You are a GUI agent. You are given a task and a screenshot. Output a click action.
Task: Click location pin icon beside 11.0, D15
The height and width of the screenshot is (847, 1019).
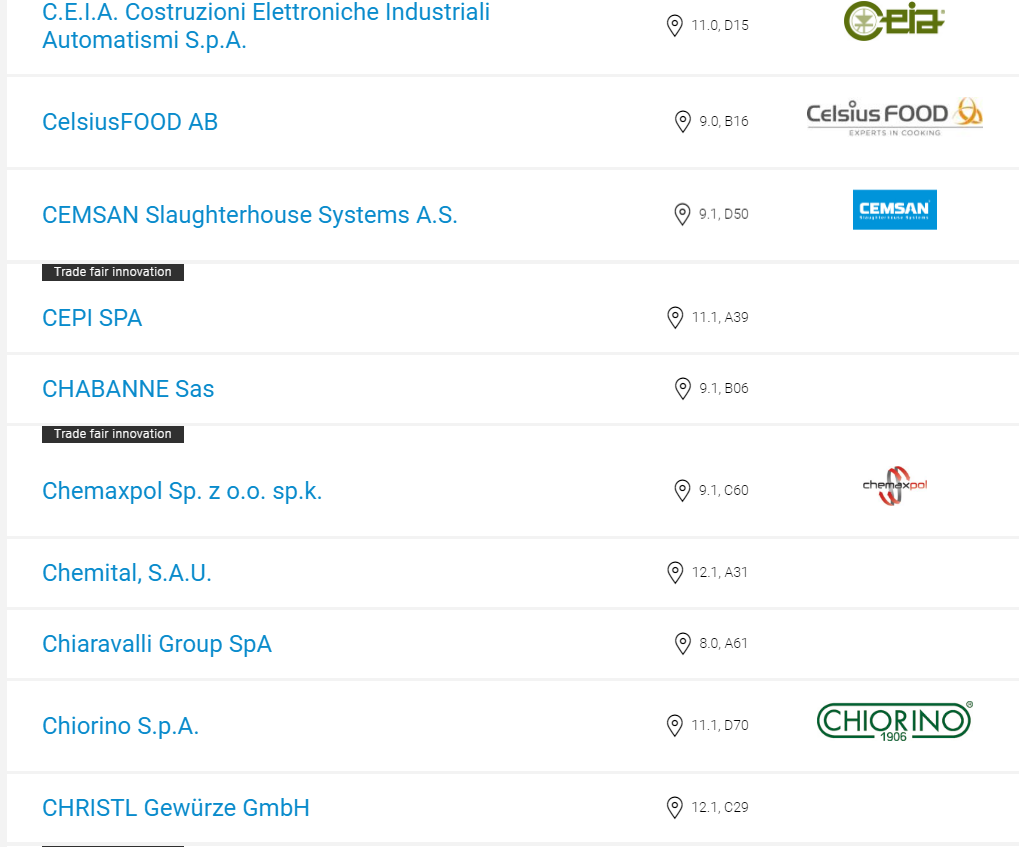(x=675, y=25)
